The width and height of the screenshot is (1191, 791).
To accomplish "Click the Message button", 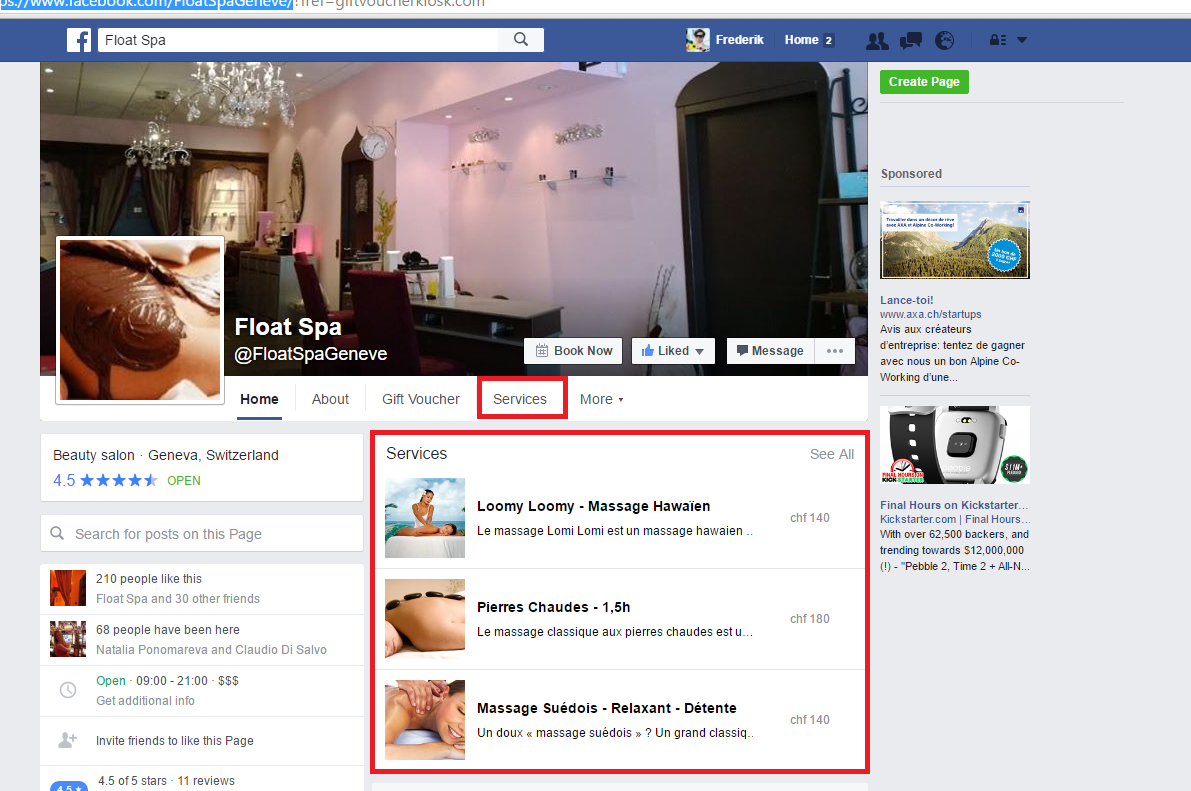I will pyautogui.click(x=770, y=350).
